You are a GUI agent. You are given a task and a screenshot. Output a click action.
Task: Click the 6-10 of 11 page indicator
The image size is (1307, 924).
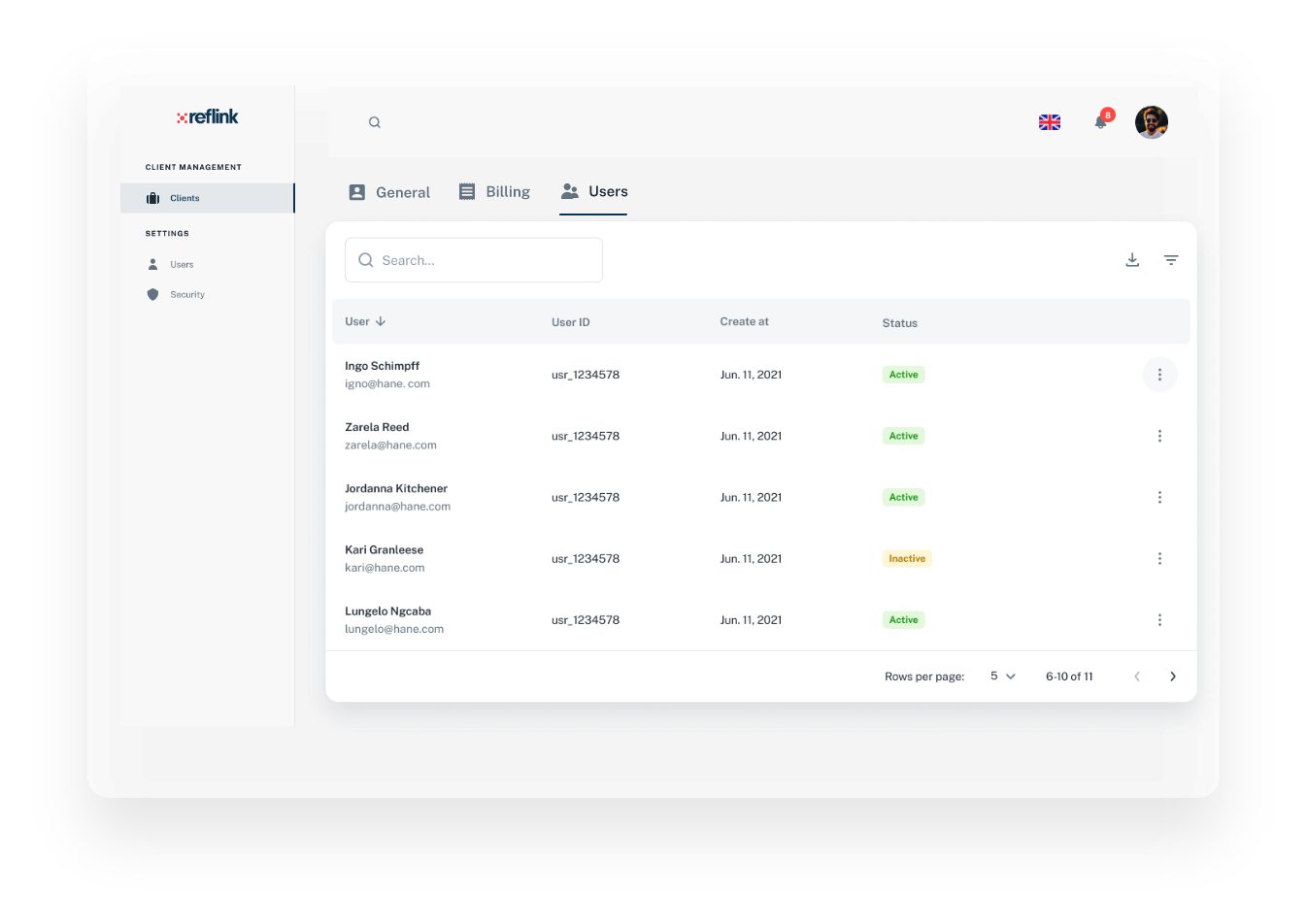pos(1069,676)
